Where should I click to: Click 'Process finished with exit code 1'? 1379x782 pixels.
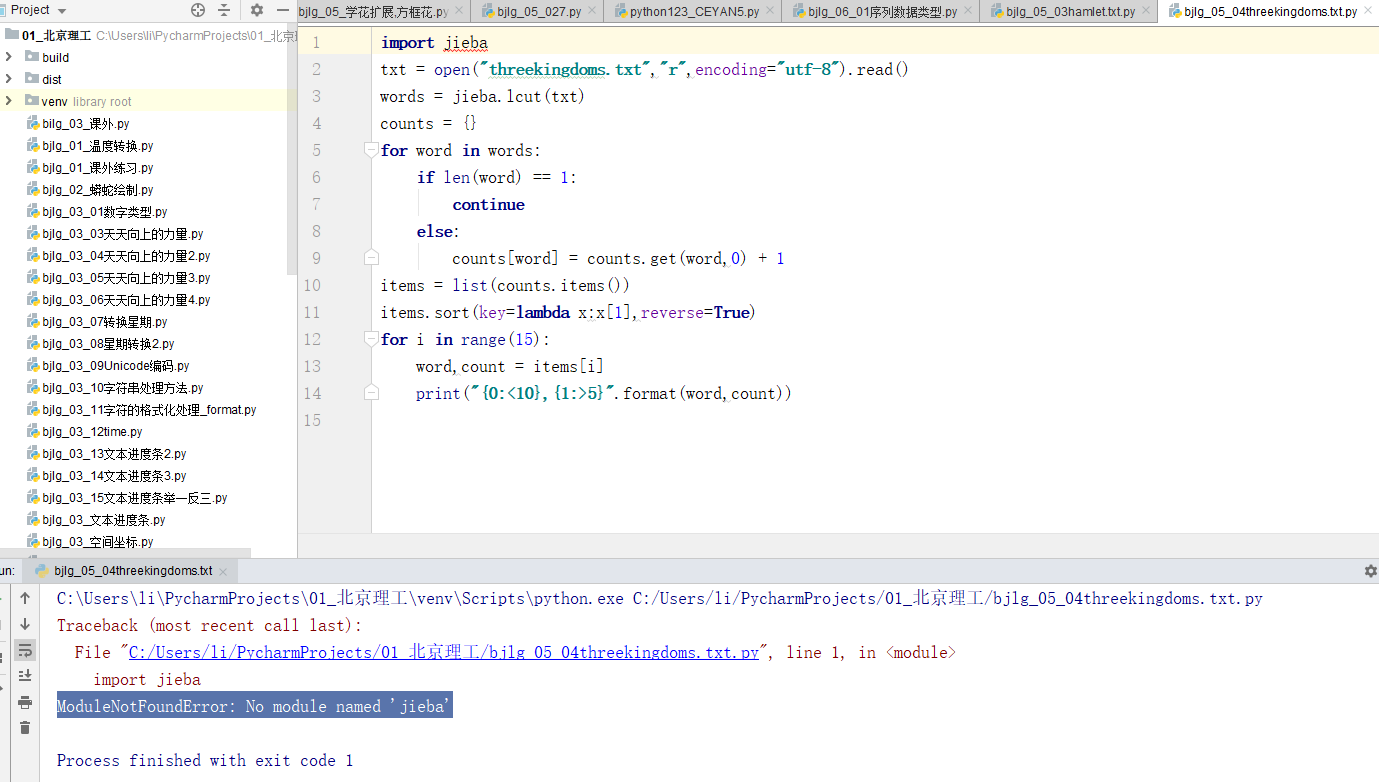(x=205, y=760)
